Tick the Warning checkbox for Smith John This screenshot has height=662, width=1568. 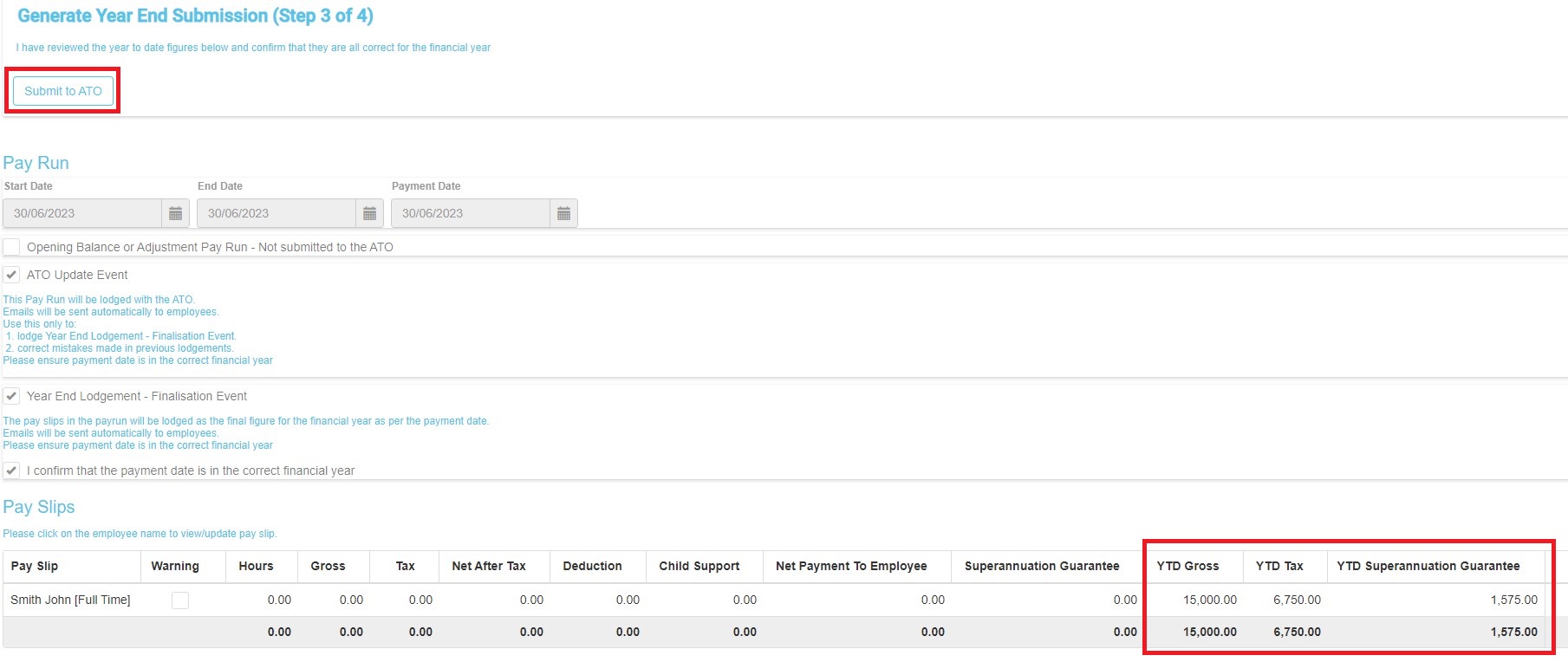pyautogui.click(x=180, y=600)
